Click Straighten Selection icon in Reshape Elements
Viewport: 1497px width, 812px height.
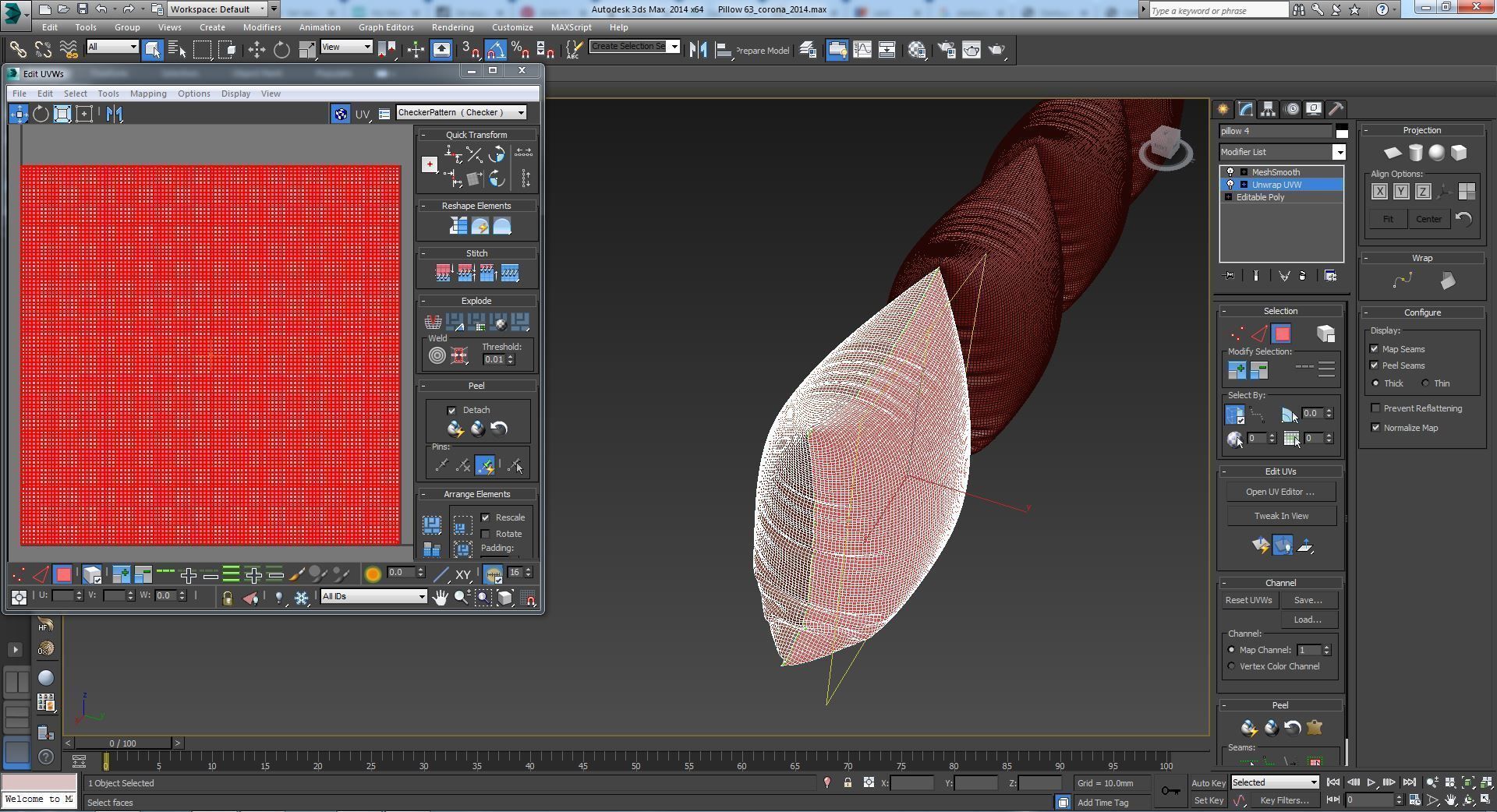tap(458, 226)
